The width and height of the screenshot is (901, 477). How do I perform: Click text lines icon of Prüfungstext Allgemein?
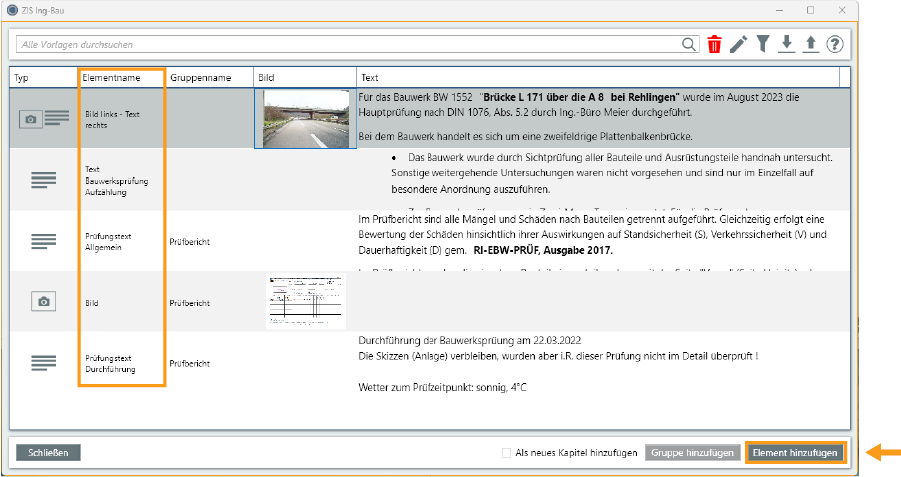[44, 241]
